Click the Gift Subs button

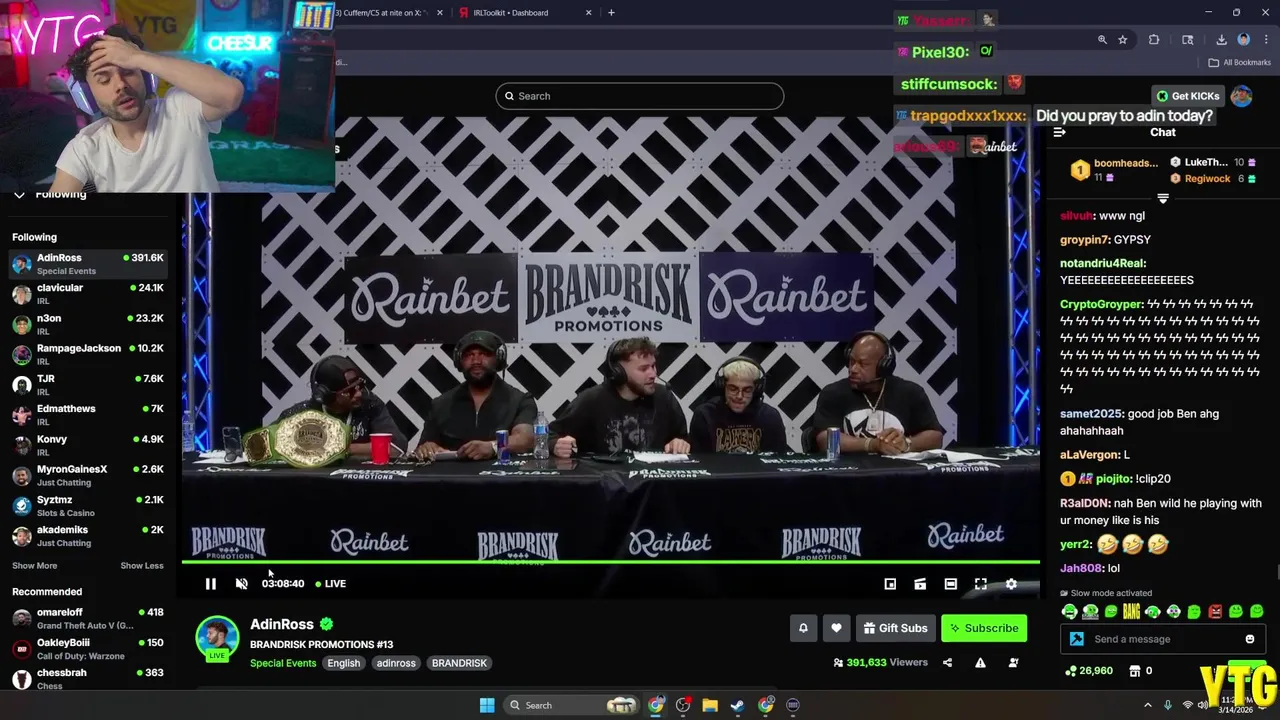(x=895, y=628)
